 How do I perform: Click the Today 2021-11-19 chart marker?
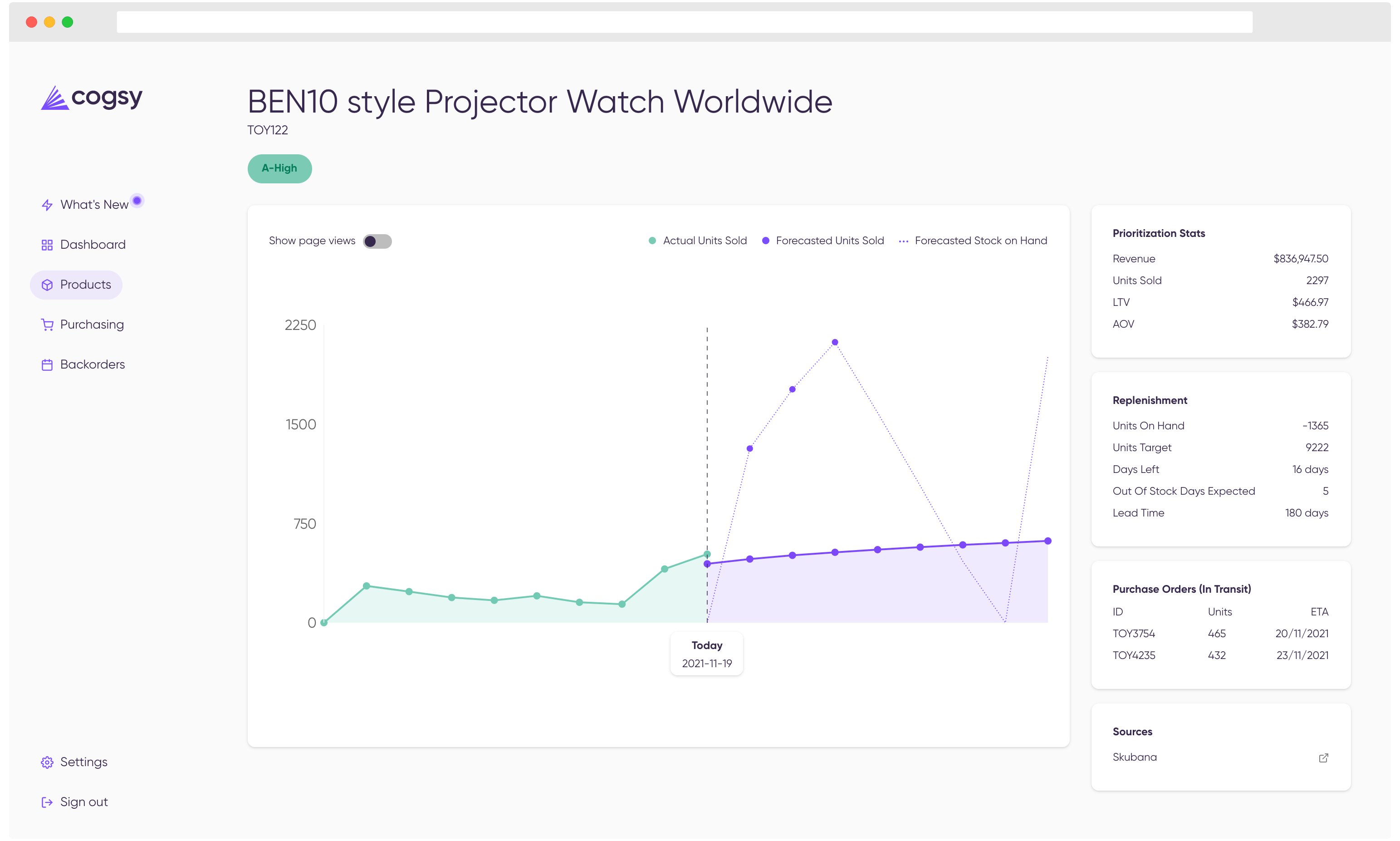(707, 654)
